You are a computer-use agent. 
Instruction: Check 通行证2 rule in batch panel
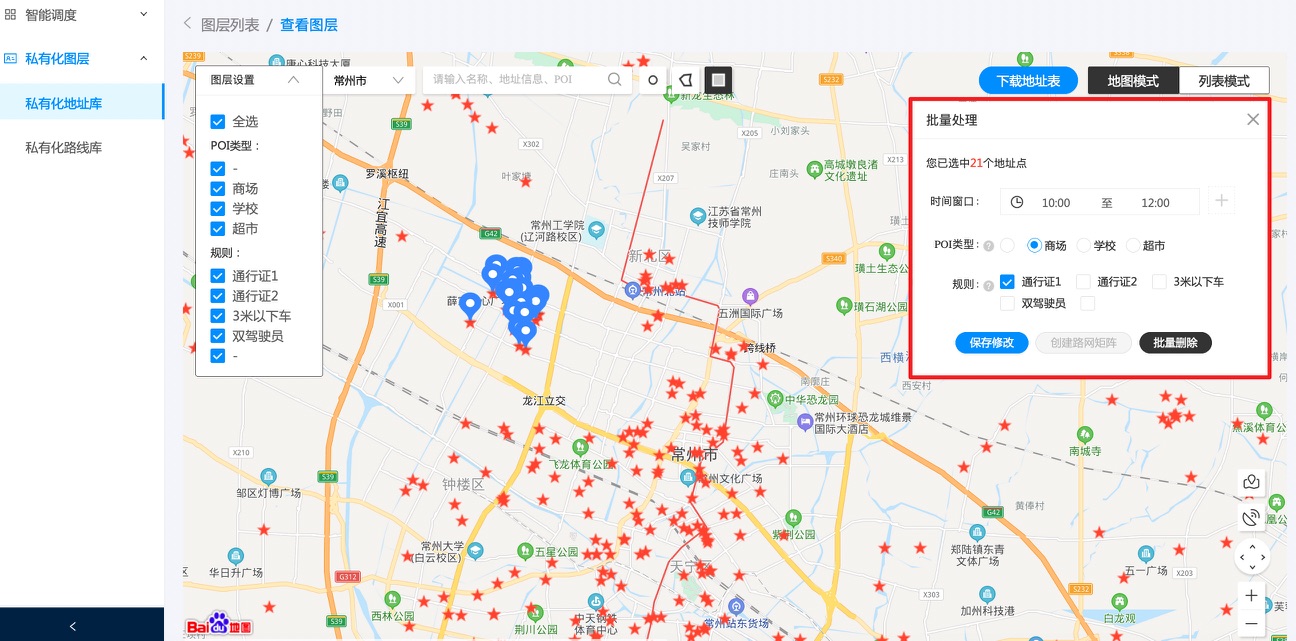pyautogui.click(x=1083, y=282)
